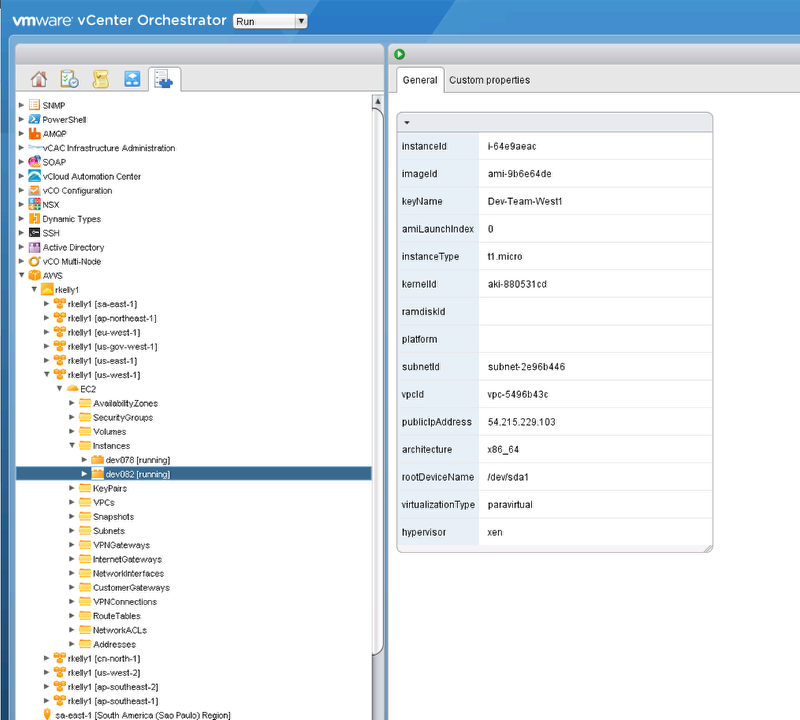Click the Volumes folder icon
The width and height of the screenshot is (800, 720).
[85, 431]
